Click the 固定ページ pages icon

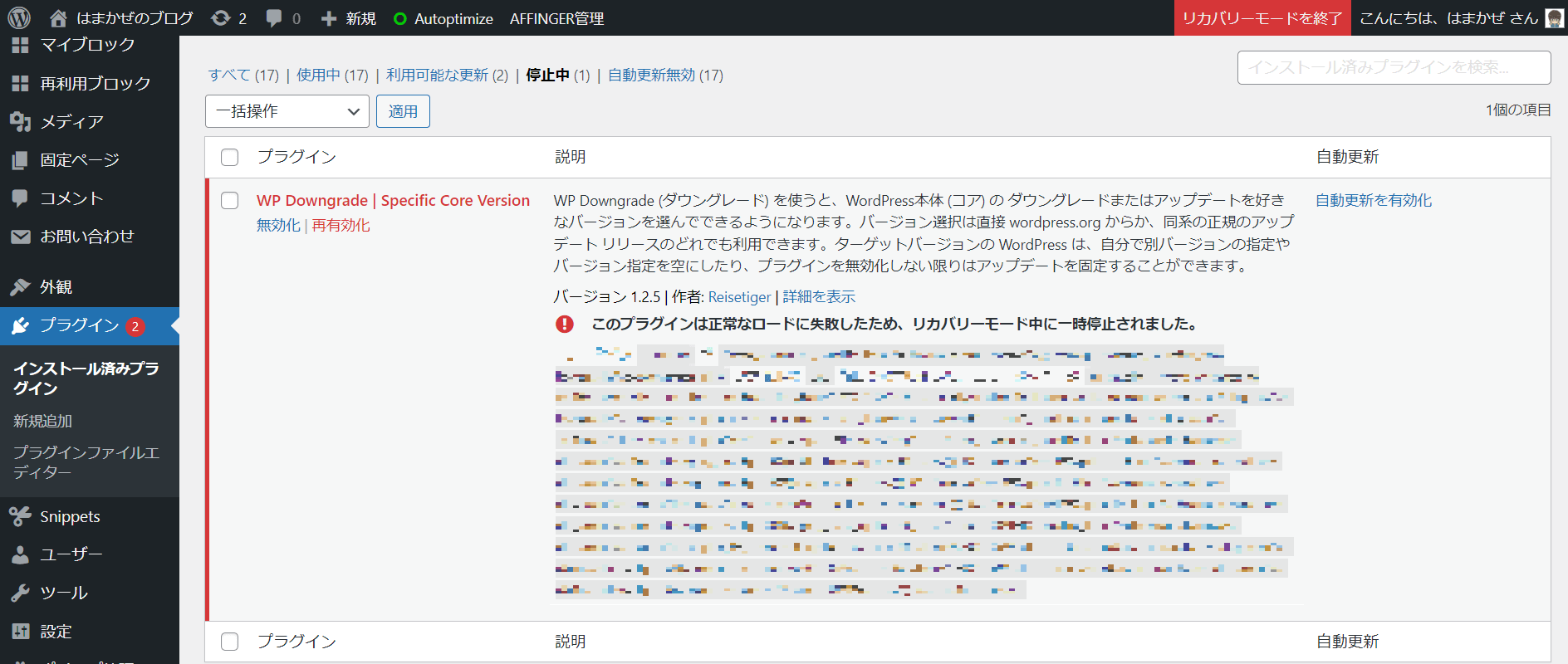click(x=20, y=160)
